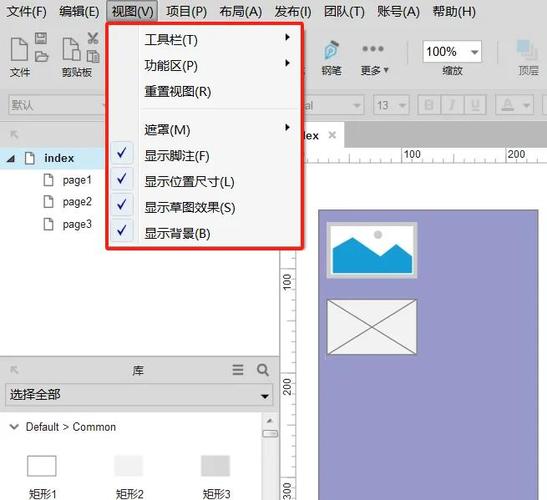Open the 工具栏(T) submenu
The height and width of the screenshot is (500, 547).
pos(204,39)
